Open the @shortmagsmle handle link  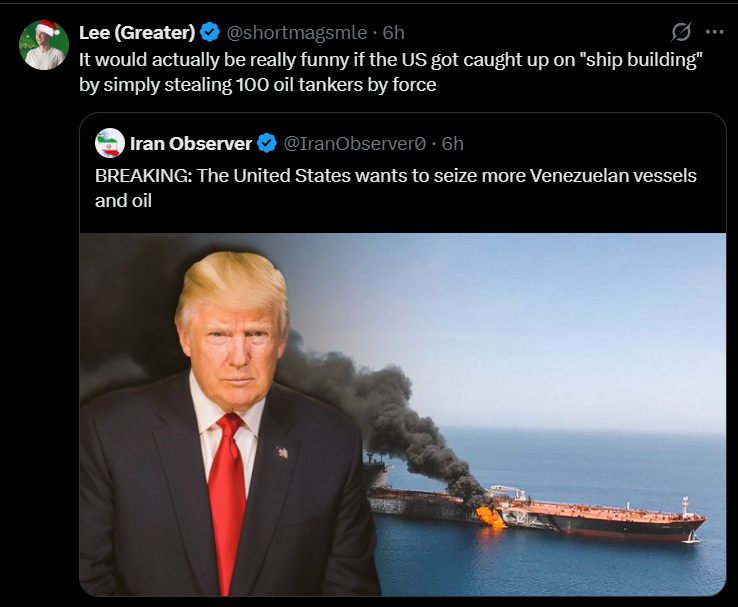[297, 32]
